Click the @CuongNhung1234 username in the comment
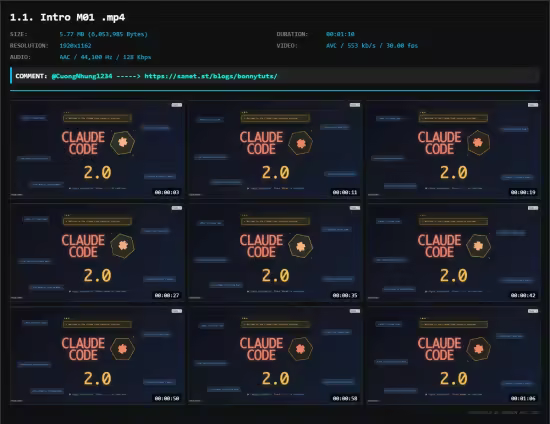This screenshot has height=424, width=550. pos(82,76)
